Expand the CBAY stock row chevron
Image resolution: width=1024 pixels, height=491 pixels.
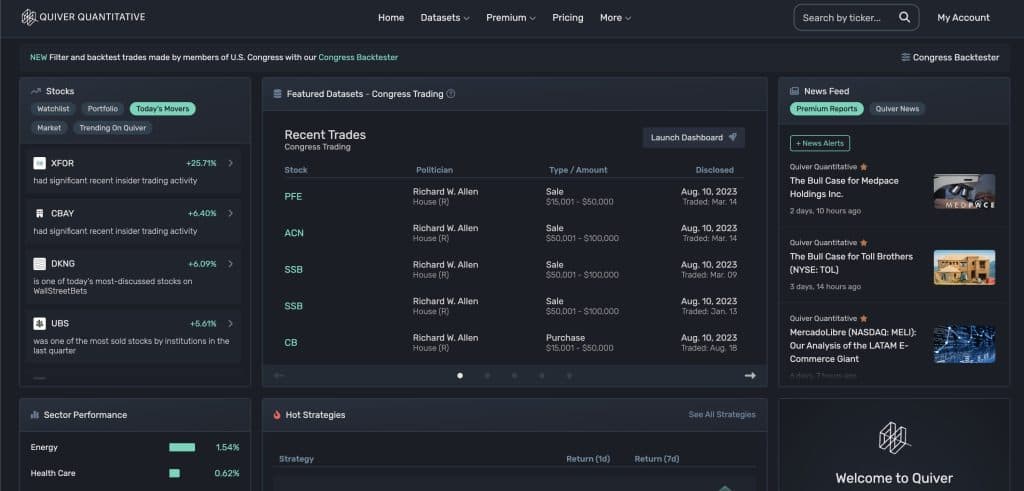pos(231,214)
